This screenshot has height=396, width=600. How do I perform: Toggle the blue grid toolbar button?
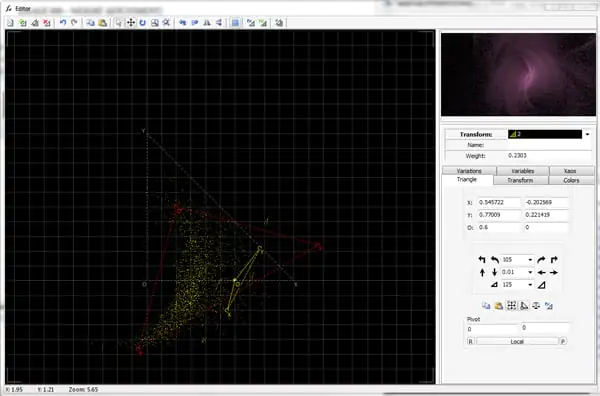coord(235,23)
